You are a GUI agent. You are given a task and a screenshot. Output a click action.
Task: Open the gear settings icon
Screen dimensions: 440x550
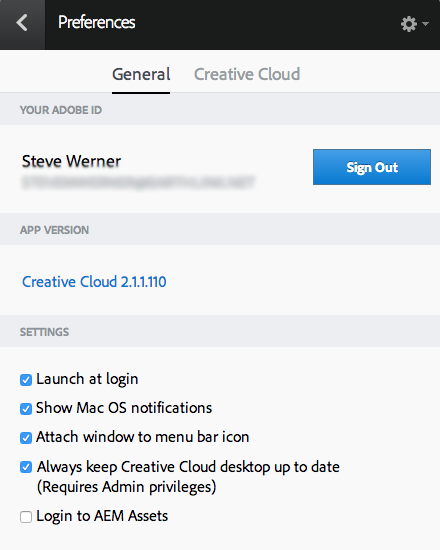[x=409, y=24]
